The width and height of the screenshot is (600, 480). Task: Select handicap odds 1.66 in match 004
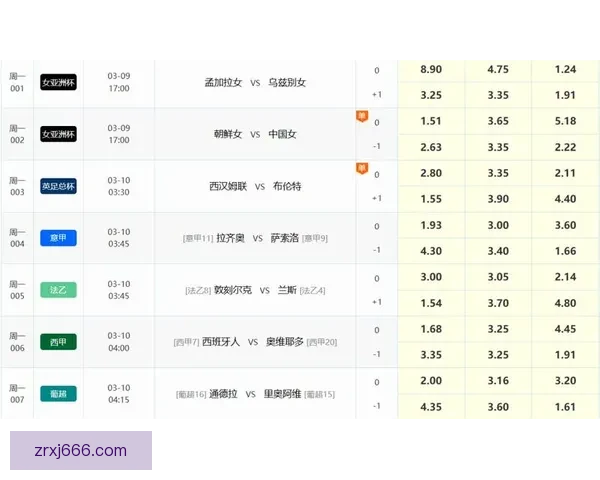point(566,251)
